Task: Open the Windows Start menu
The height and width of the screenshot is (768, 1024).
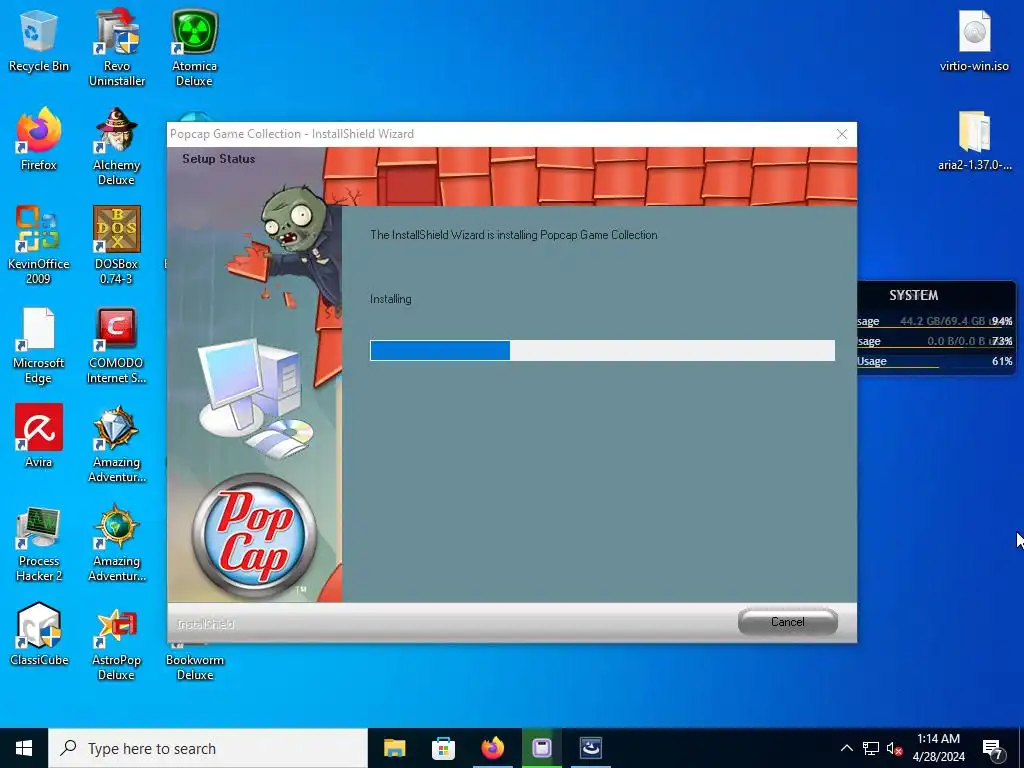Action: click(24, 748)
